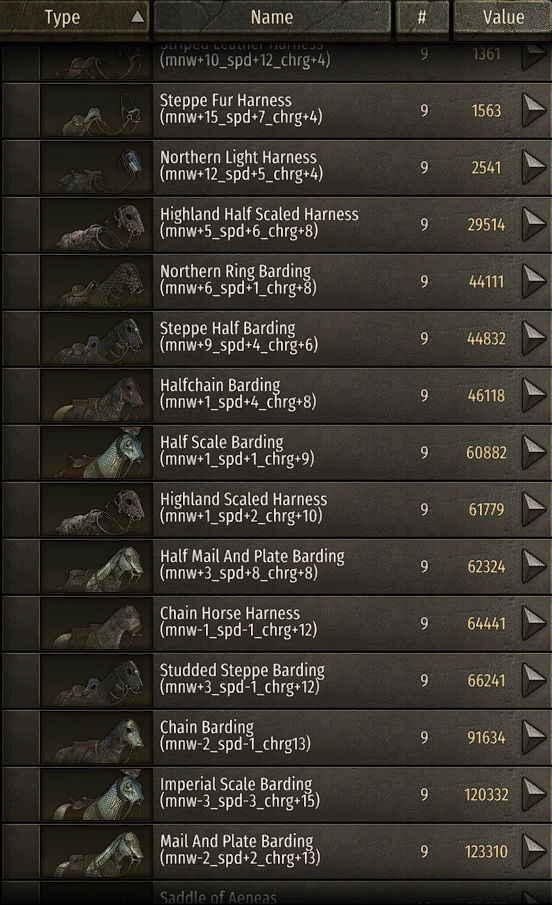Click transfer arrow for Chain Horse Harness
The image size is (552, 905).
534,623
